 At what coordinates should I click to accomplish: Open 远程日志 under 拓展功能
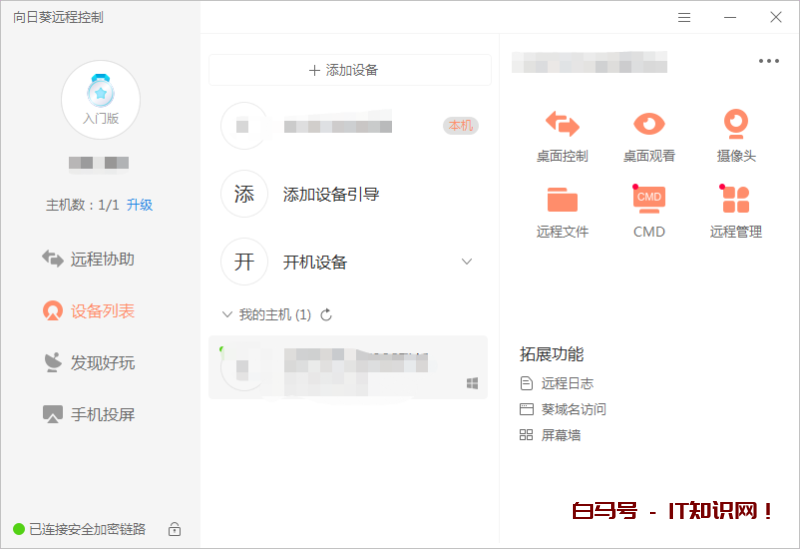point(567,383)
